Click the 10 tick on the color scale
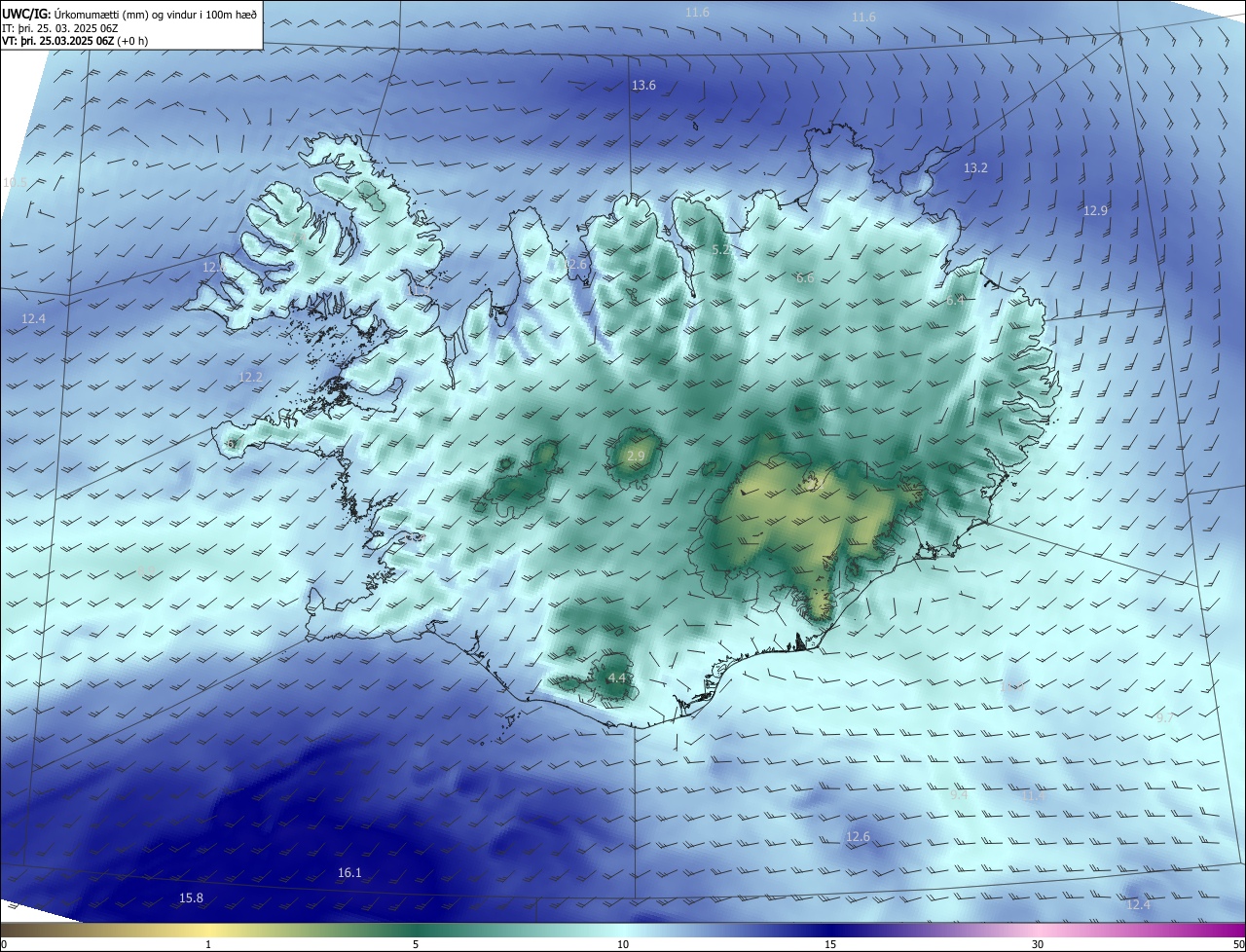1246x952 pixels. pyautogui.click(x=623, y=944)
